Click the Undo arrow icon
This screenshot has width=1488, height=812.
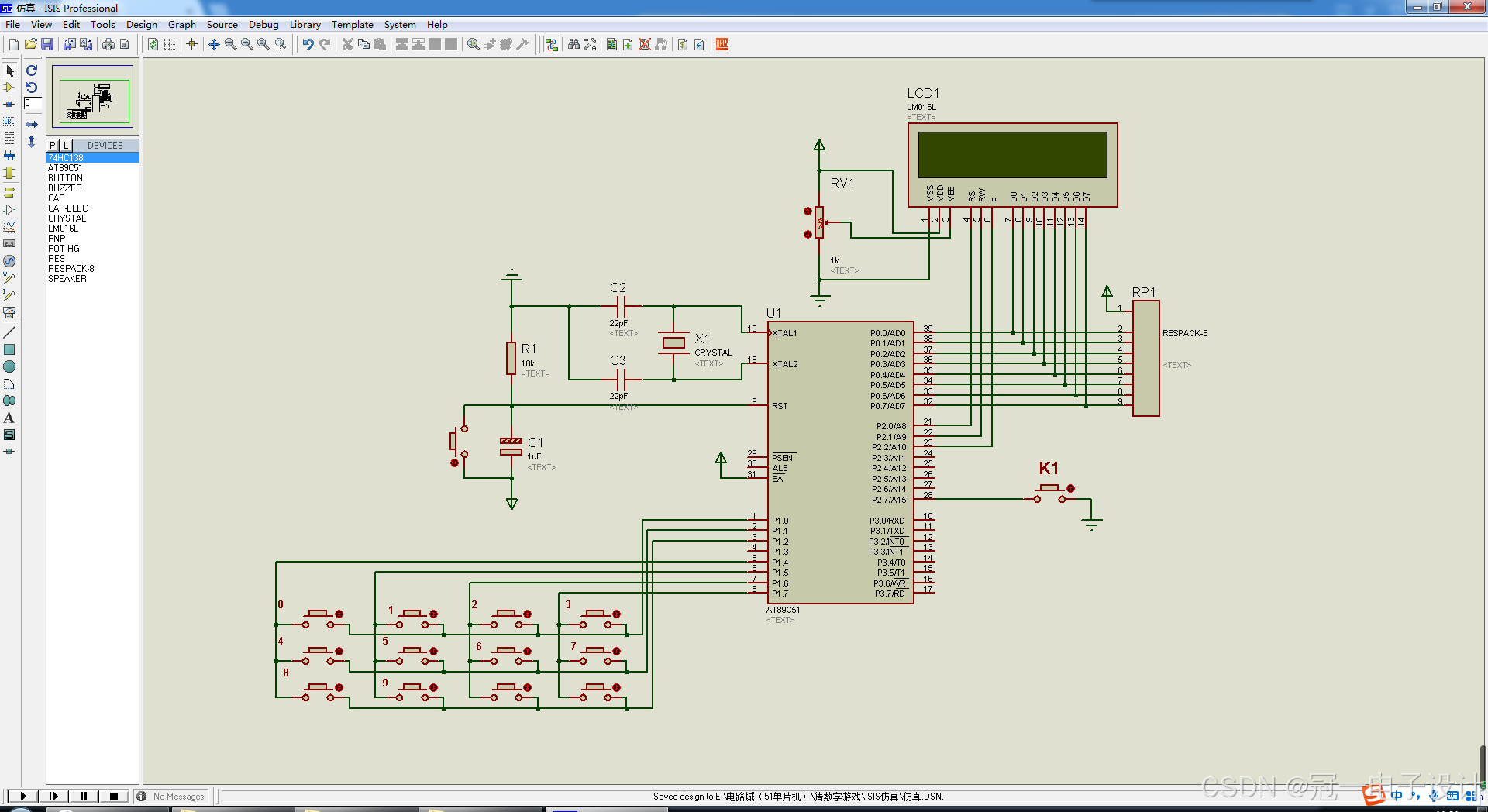308,44
